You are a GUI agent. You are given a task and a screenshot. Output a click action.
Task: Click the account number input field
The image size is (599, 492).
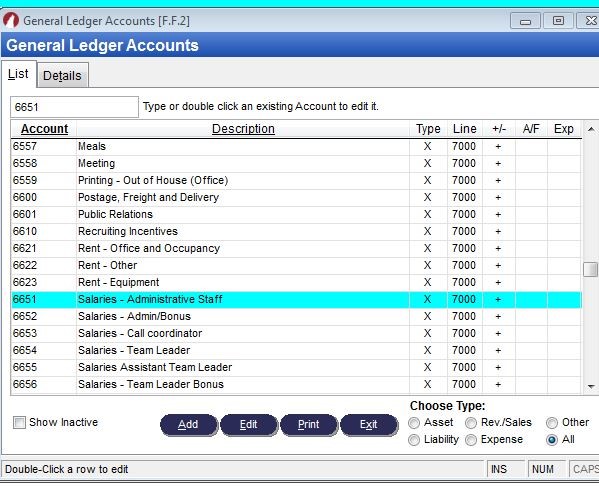[74, 107]
